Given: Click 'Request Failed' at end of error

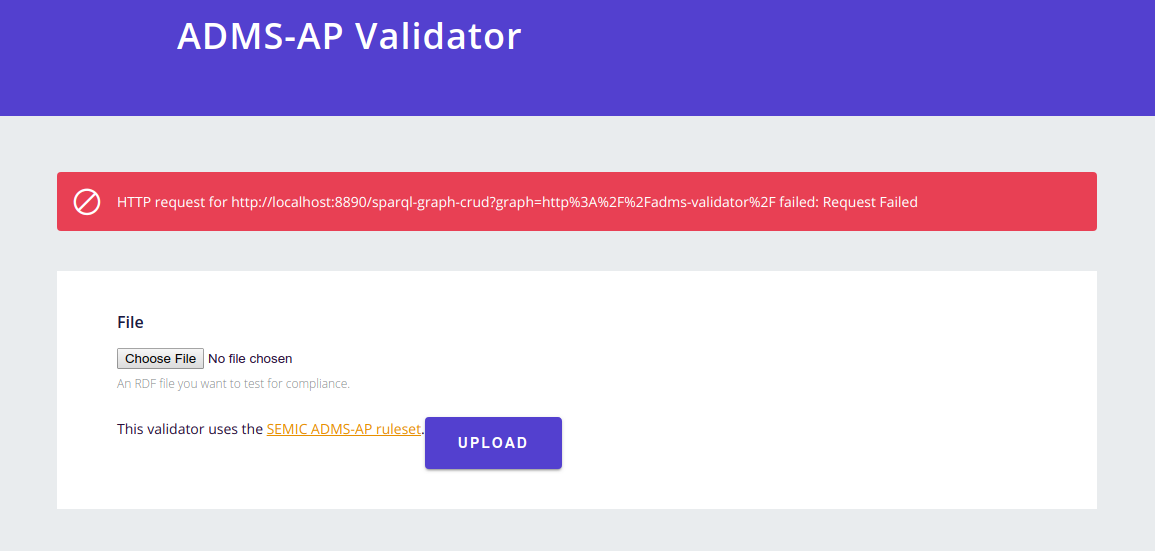Looking at the screenshot, I should [870, 202].
